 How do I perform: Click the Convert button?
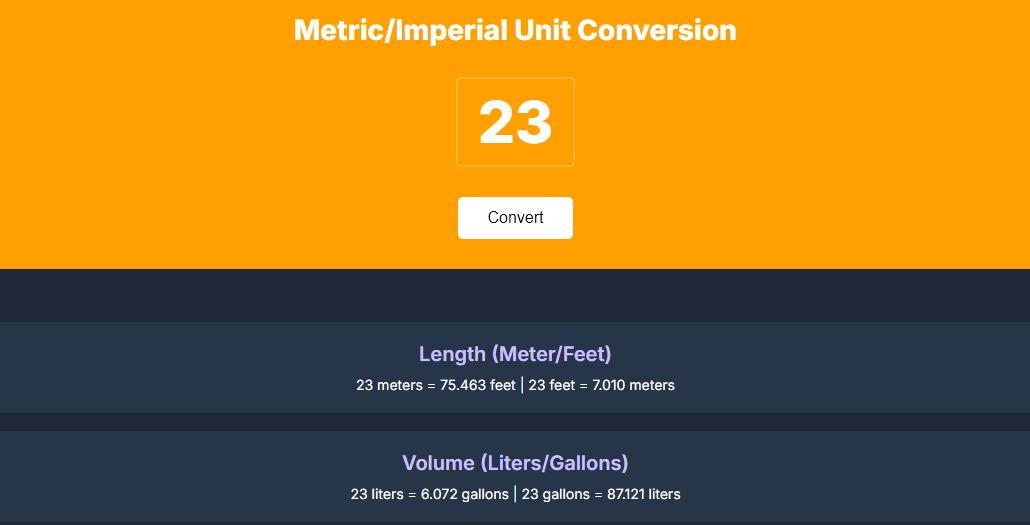[515, 218]
